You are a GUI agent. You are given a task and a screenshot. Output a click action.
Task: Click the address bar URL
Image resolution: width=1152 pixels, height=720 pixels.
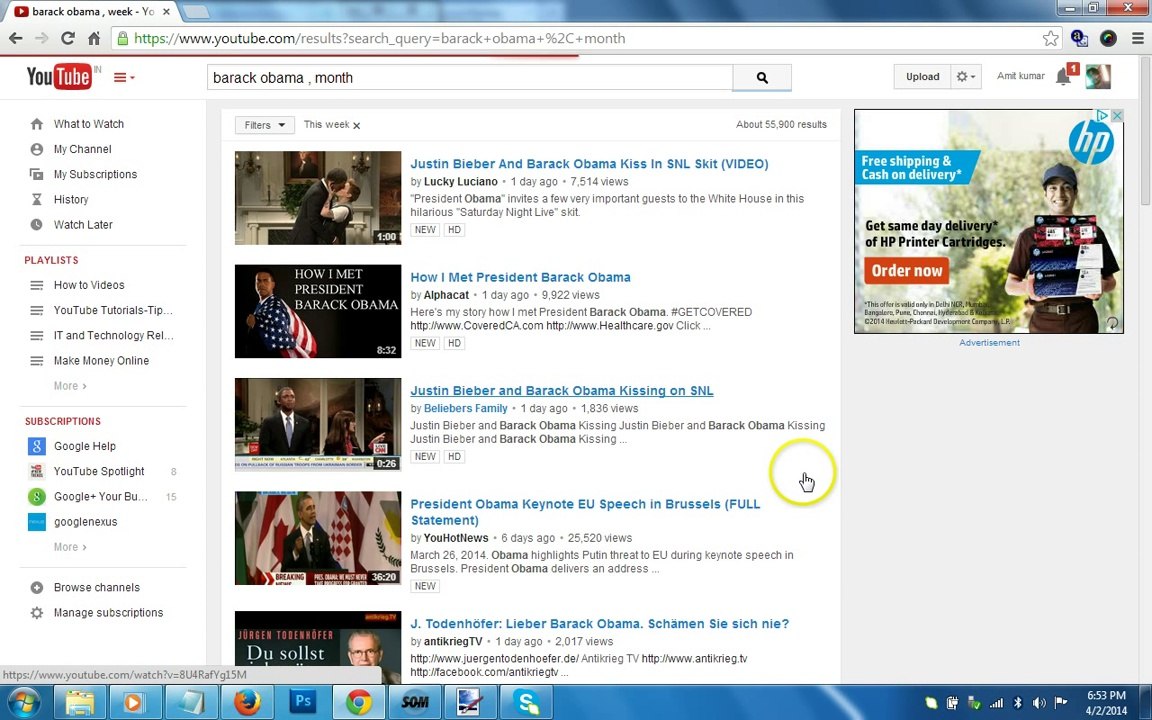[379, 38]
